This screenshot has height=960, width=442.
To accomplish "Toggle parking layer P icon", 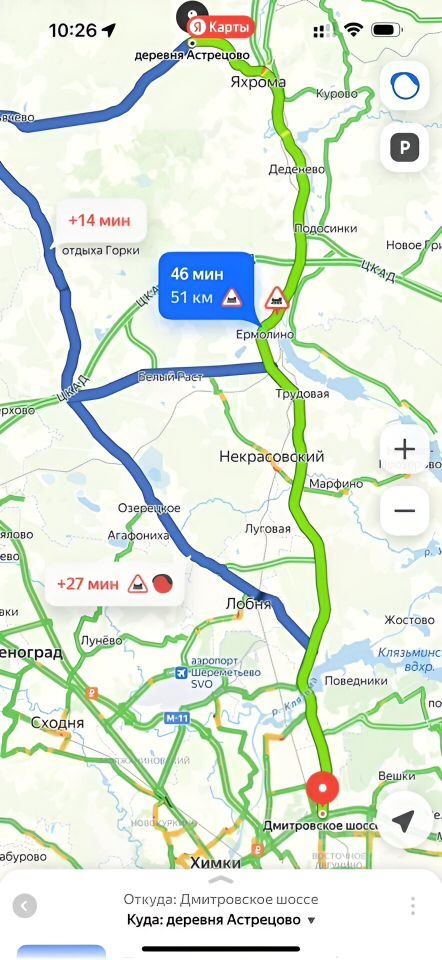I will (x=404, y=147).
